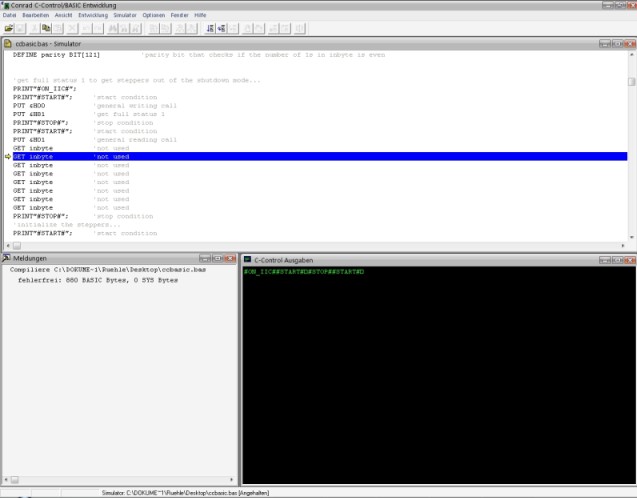Click the Redo toolbar icon
This screenshot has width=637, height=498.
(98, 28)
